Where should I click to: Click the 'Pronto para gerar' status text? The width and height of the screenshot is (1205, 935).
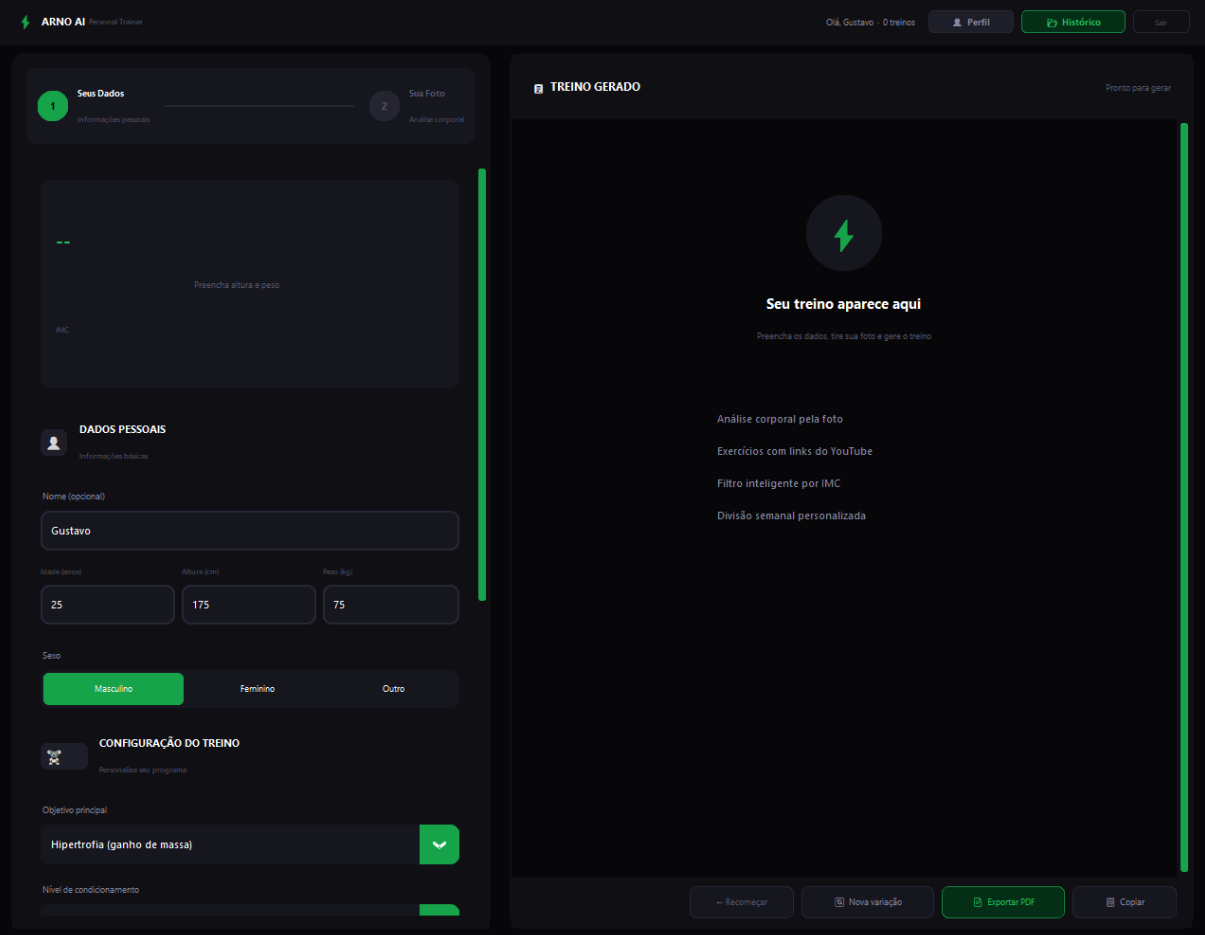click(1138, 88)
